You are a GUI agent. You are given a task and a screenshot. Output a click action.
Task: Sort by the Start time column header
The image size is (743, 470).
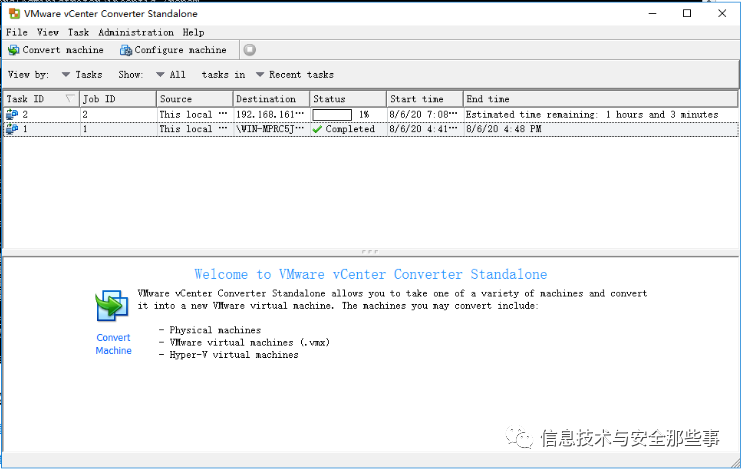coord(425,99)
